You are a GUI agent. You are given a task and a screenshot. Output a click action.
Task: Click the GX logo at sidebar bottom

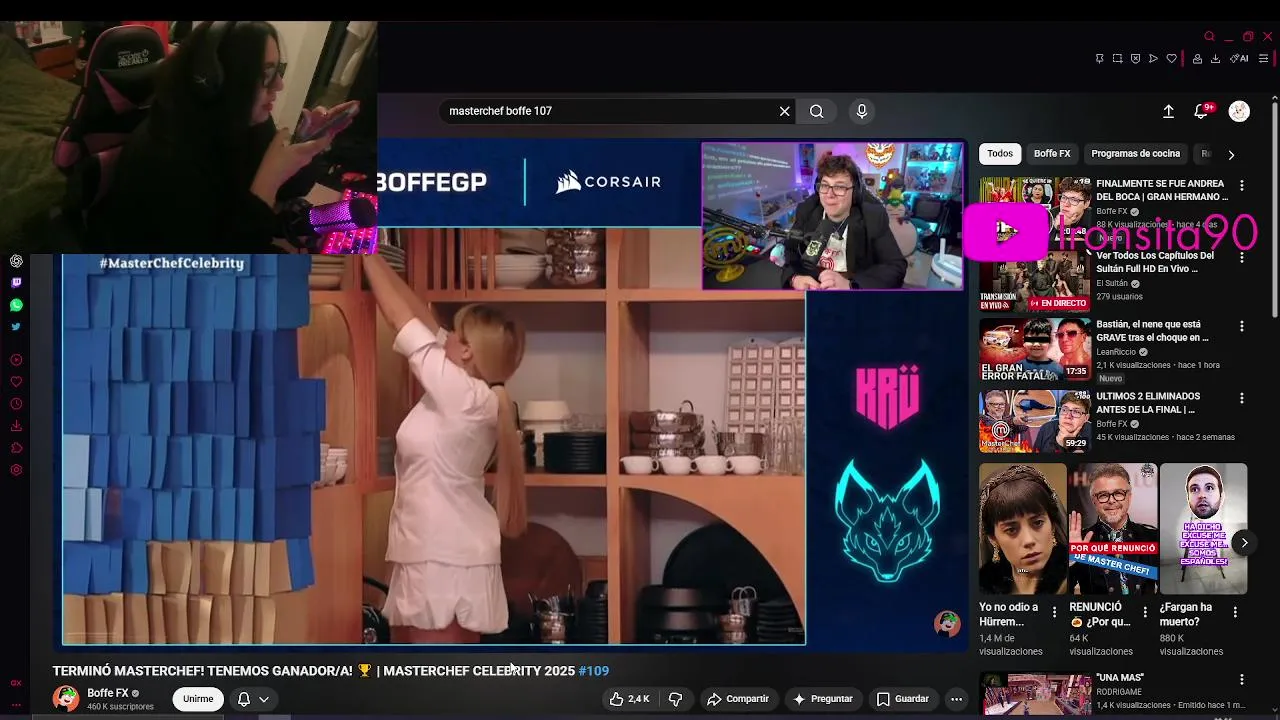tap(16, 683)
